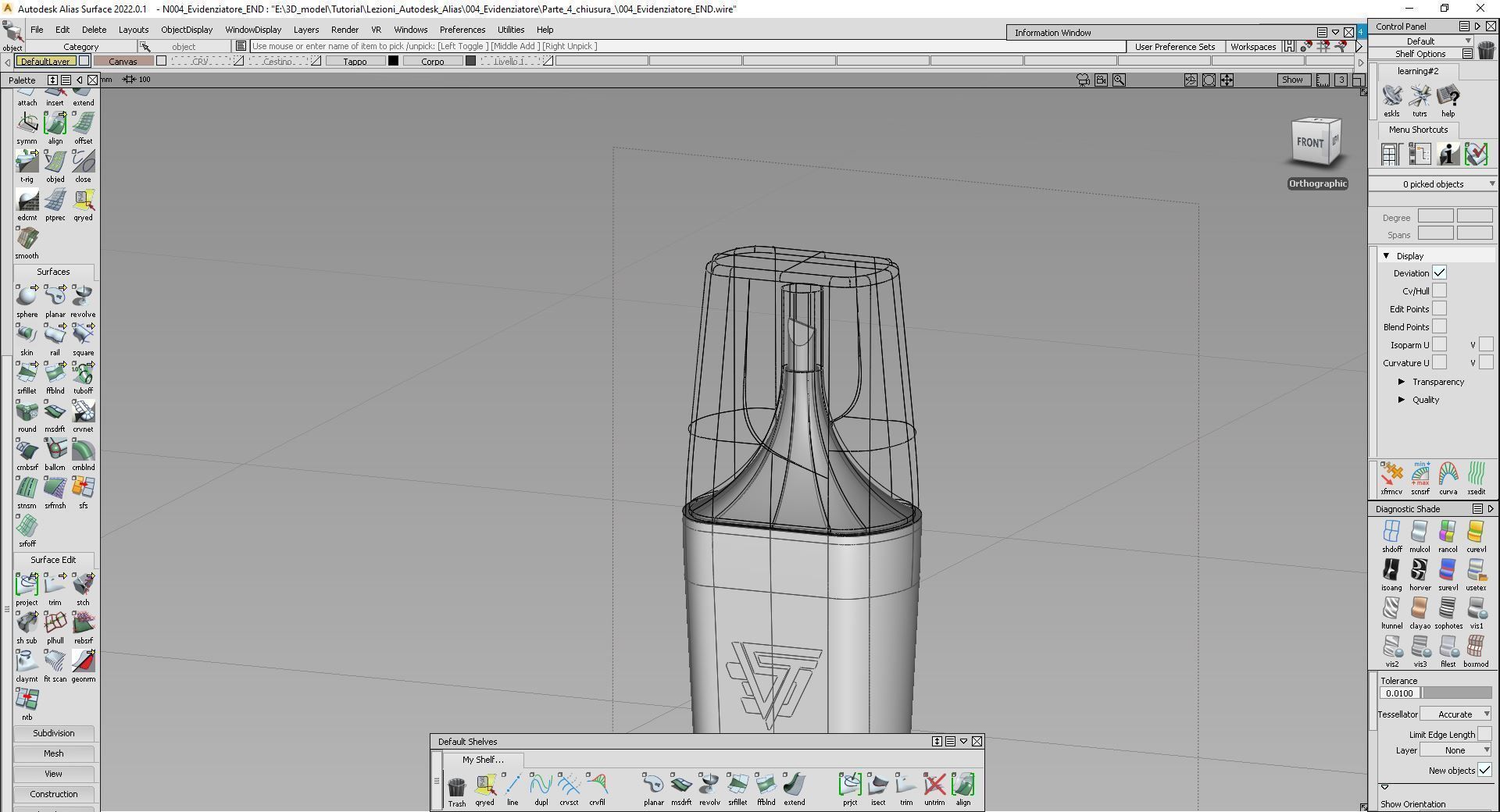Expand the Mesh palette section
Viewport: 1500px width, 812px height.
pos(54,753)
